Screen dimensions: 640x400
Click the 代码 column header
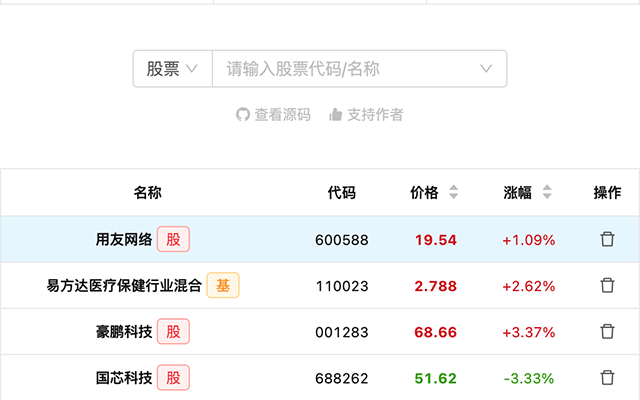(342, 192)
